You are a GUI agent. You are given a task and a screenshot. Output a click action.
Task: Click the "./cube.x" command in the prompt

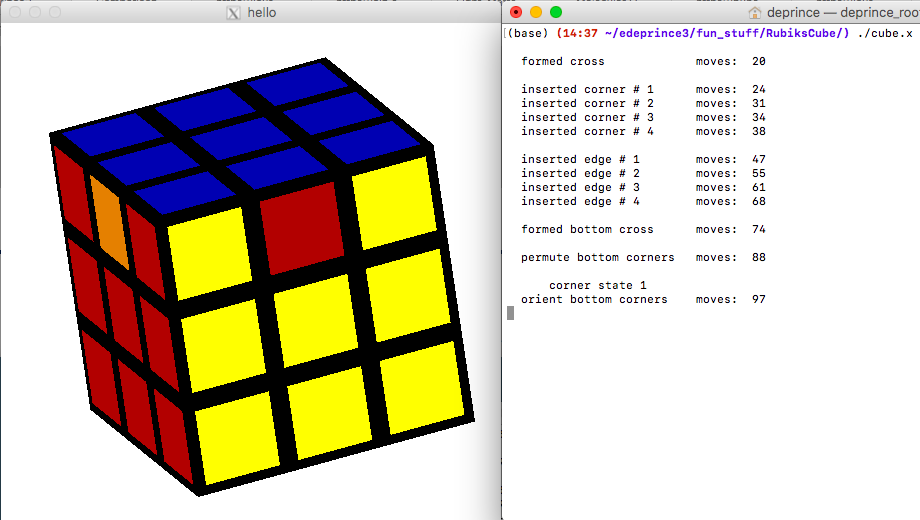click(885, 33)
